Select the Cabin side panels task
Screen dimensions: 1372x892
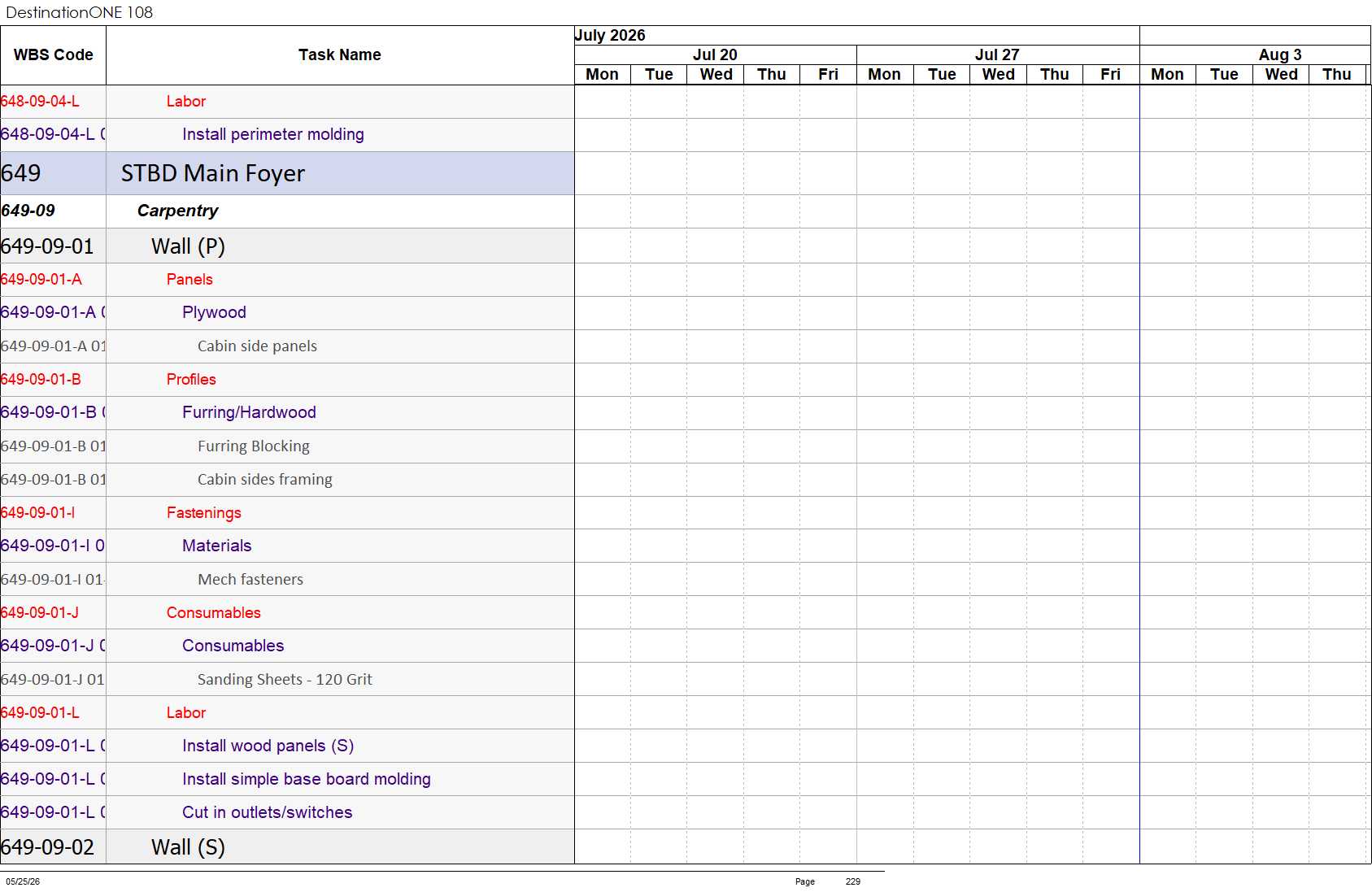click(x=257, y=346)
